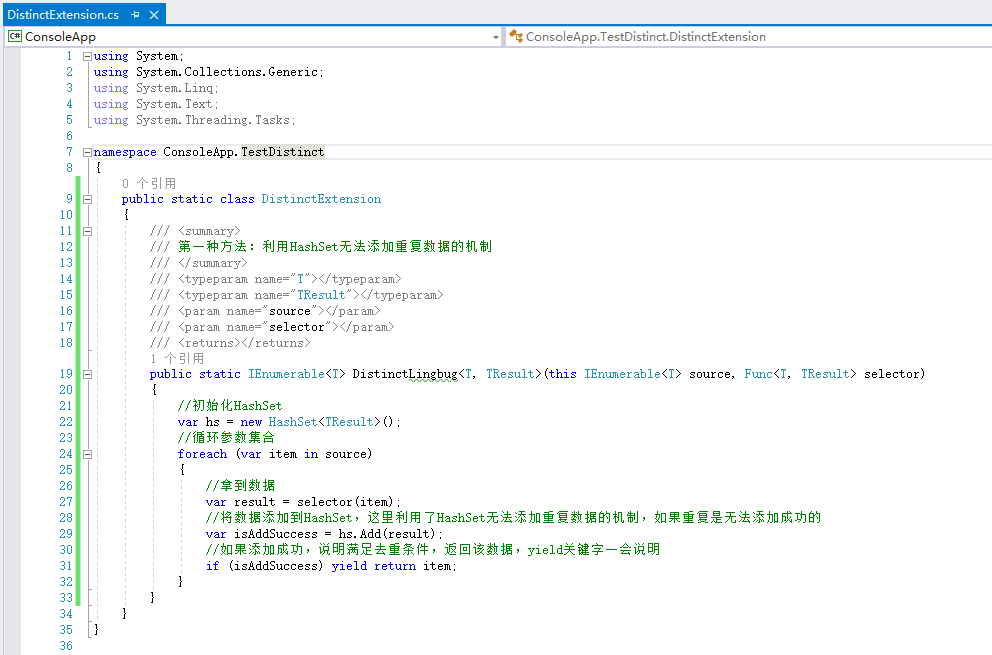992x655 pixels.
Task: Click 'TResult' in typeparam comment line 15
Action: (321, 296)
